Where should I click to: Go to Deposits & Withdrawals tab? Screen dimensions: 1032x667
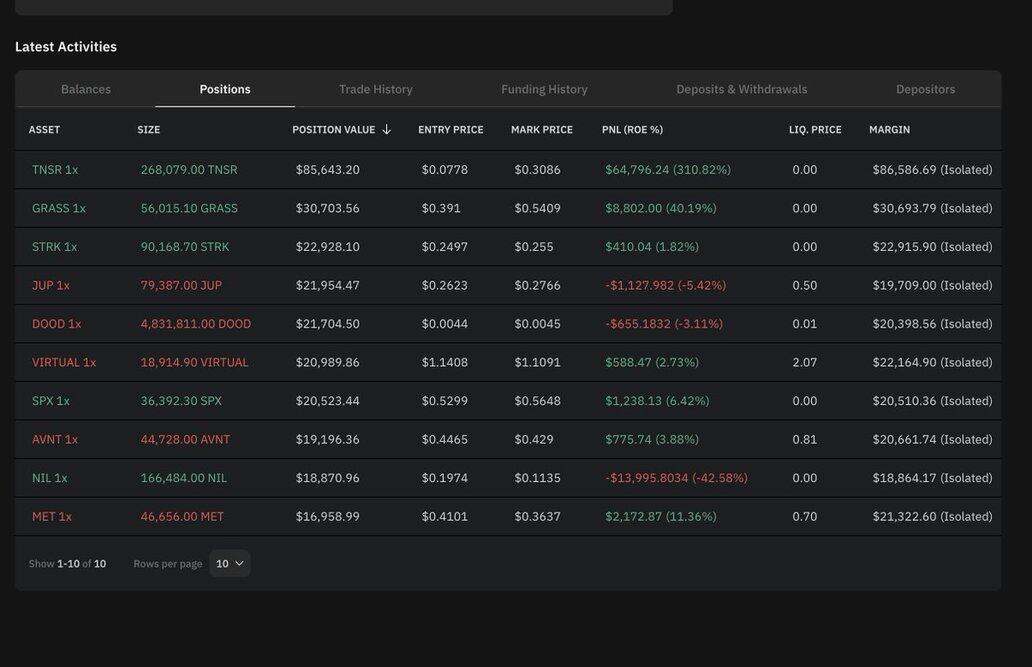(741, 90)
